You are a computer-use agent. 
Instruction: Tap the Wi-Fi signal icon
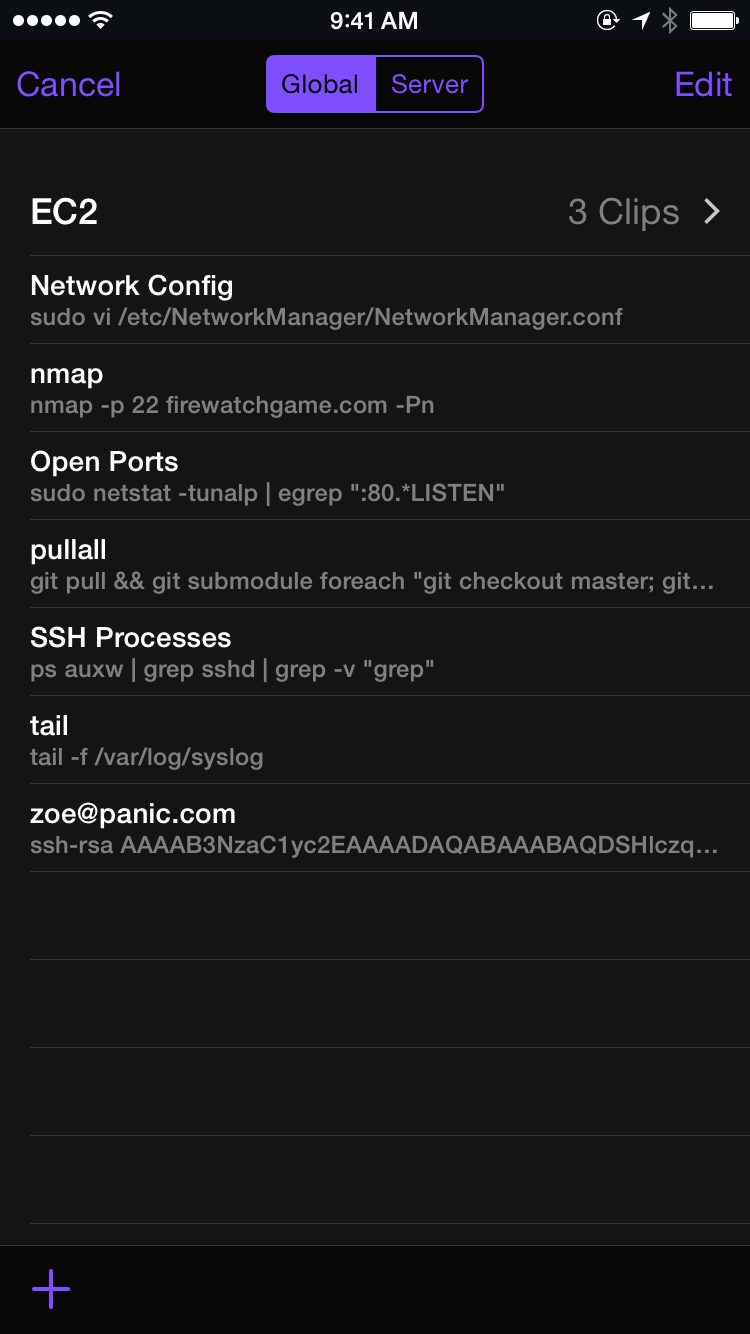[x=100, y=19]
